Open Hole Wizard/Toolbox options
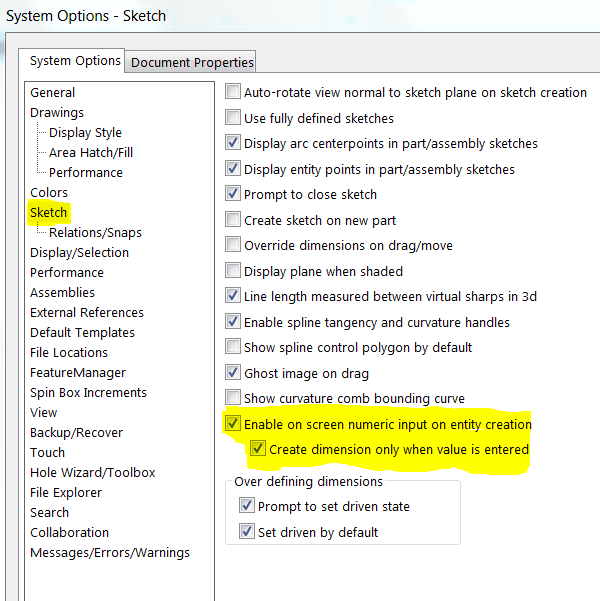This screenshot has width=600, height=601. (x=92, y=473)
